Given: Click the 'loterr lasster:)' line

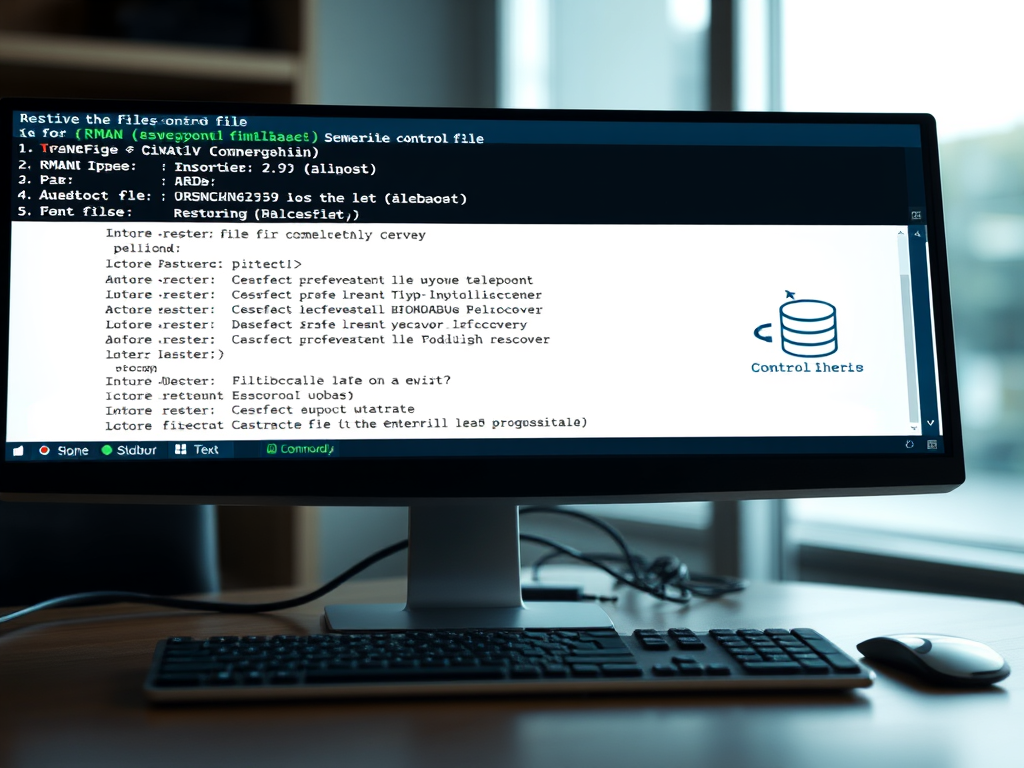Looking at the screenshot, I should (x=165, y=354).
